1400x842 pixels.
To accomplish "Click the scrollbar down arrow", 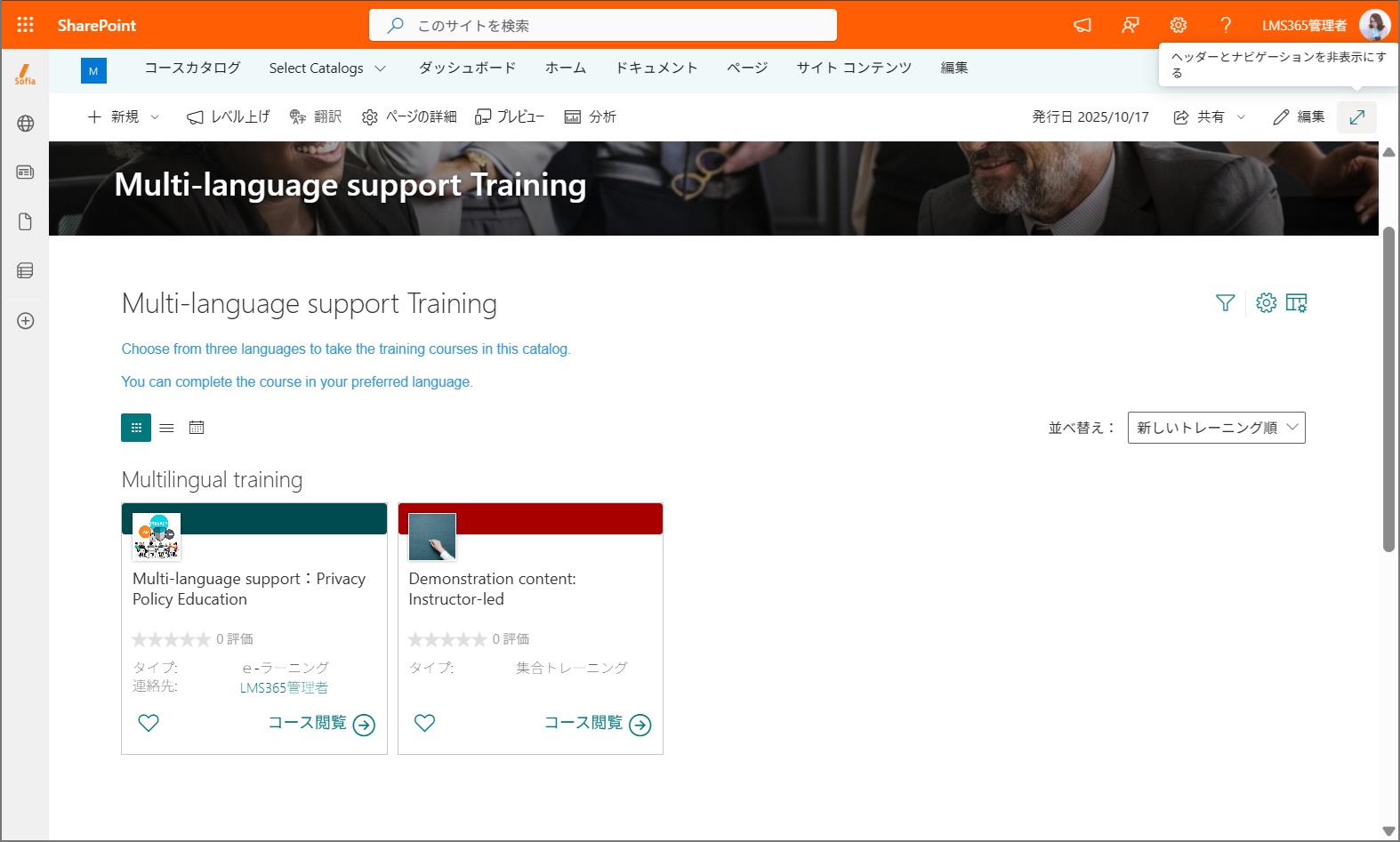I will (x=1388, y=831).
